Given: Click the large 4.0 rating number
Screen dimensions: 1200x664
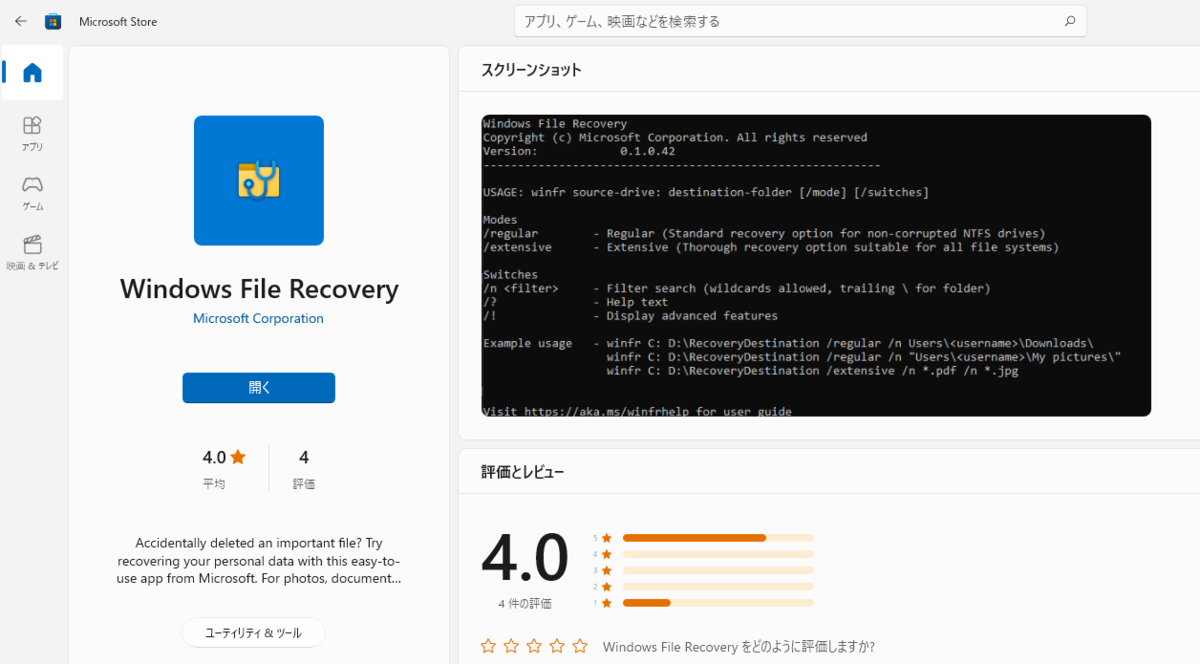Looking at the screenshot, I should point(525,557).
